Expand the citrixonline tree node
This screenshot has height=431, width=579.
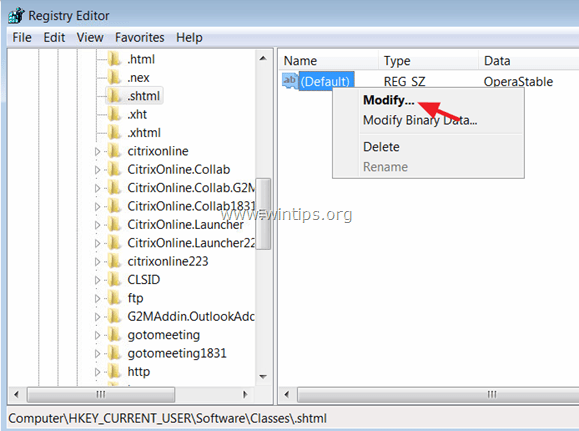click(x=97, y=151)
